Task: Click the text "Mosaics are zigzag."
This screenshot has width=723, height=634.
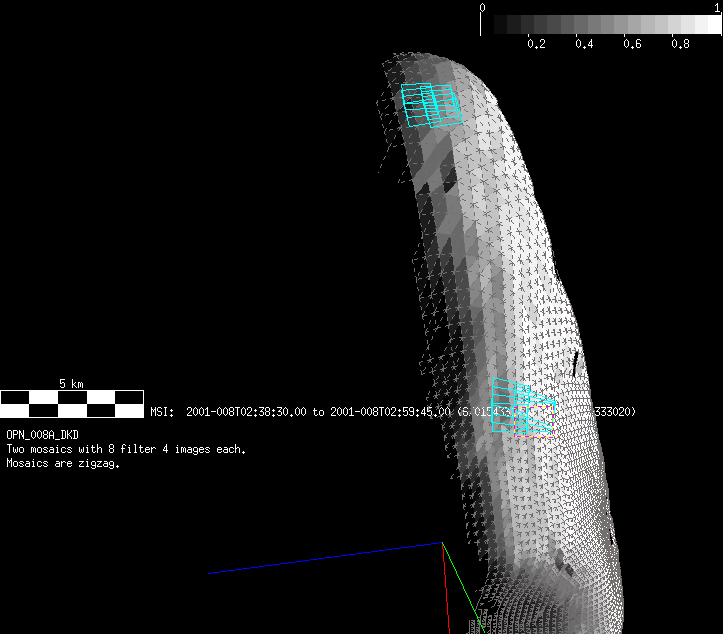Action: tap(63, 463)
